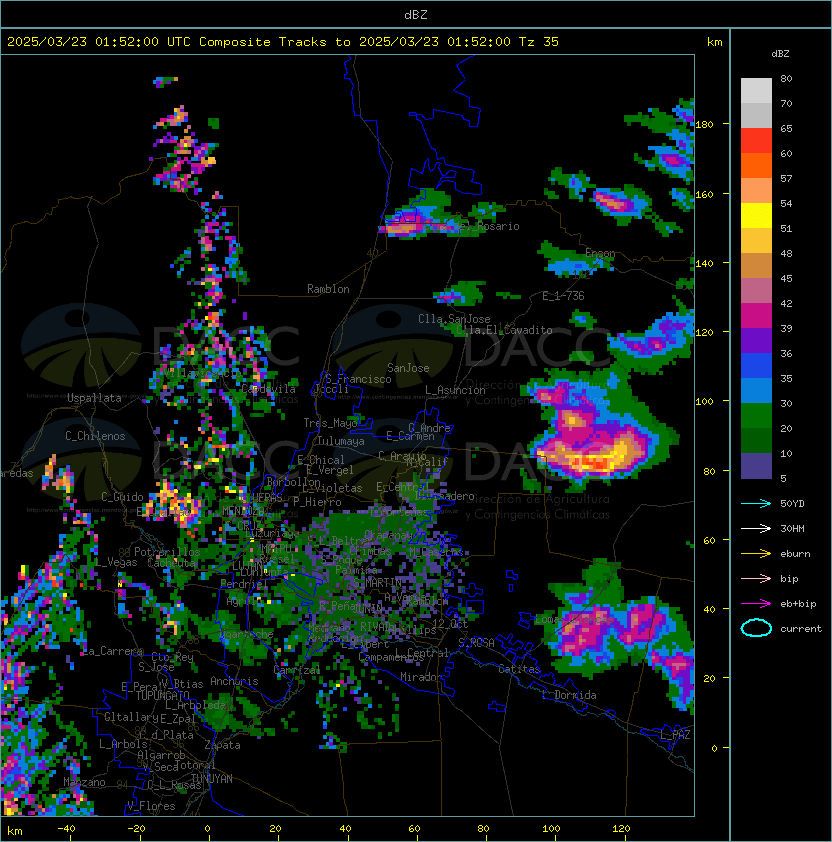Click the 'Catitas' map label
Screen dimensions: 832x842
(x=519, y=669)
